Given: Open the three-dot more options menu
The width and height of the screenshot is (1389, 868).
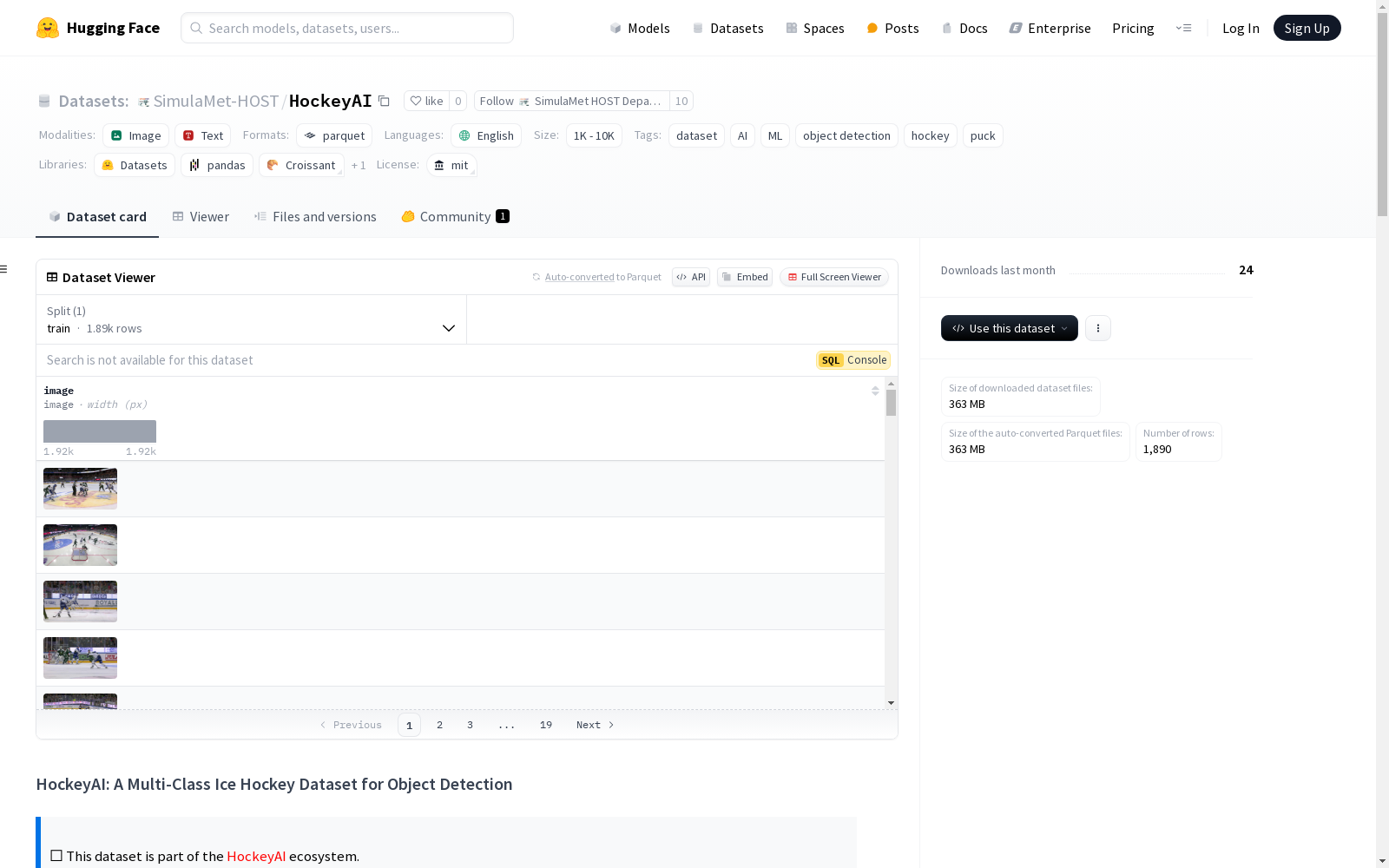Looking at the screenshot, I should click(x=1098, y=328).
